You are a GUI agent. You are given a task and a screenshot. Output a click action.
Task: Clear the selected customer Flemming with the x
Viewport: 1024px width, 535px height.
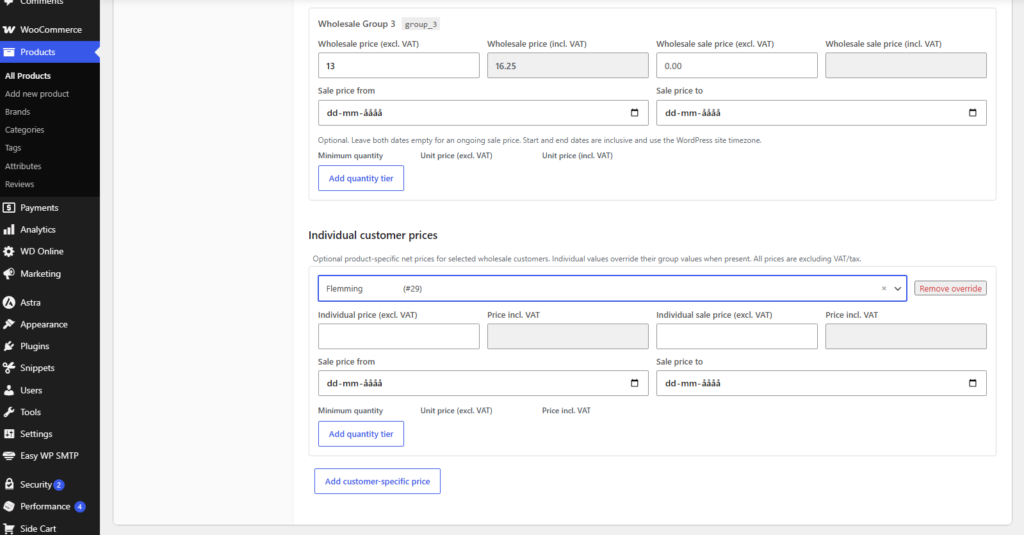click(x=884, y=288)
